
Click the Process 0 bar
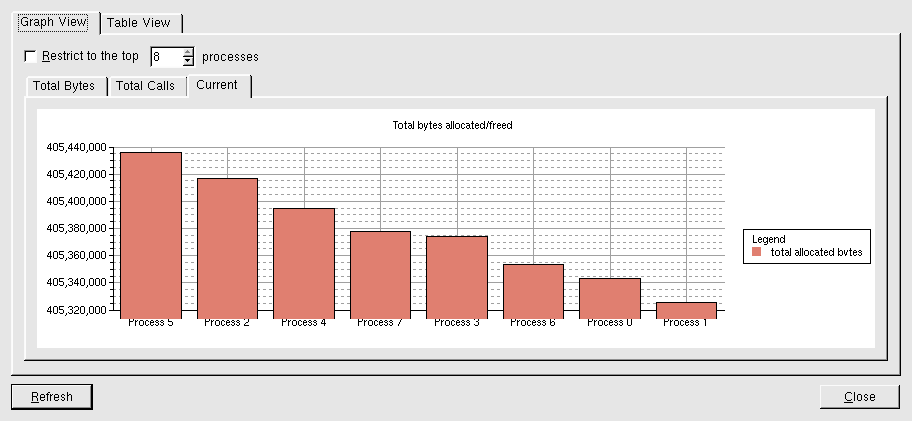(x=610, y=295)
